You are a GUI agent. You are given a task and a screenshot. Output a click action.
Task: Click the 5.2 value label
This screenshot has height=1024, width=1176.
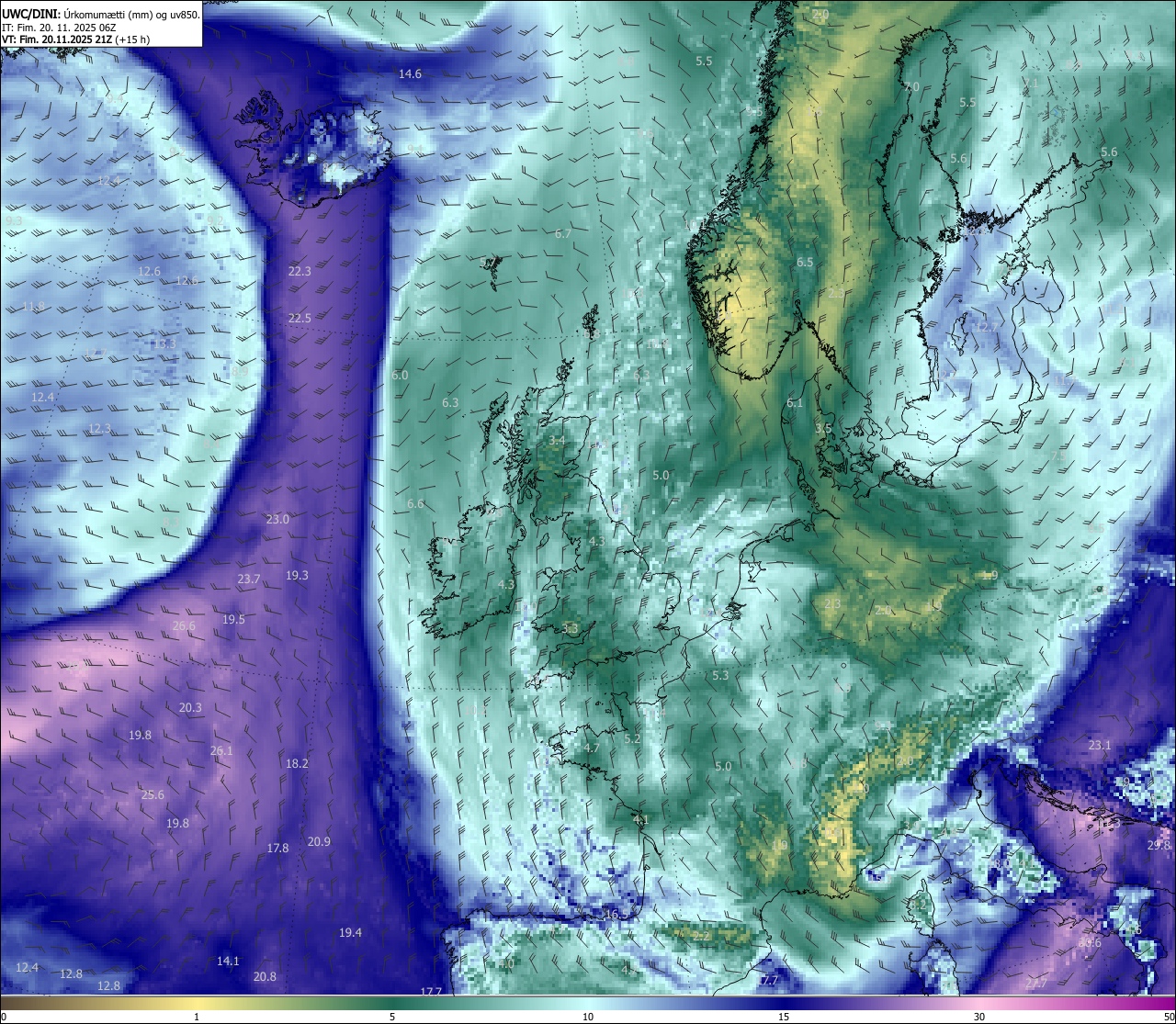tap(632, 738)
